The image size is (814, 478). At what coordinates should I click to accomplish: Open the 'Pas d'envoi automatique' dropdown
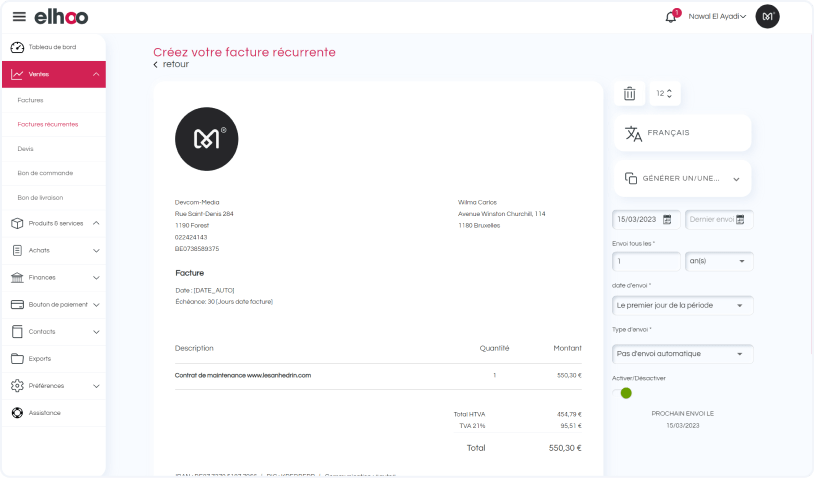[682, 354]
